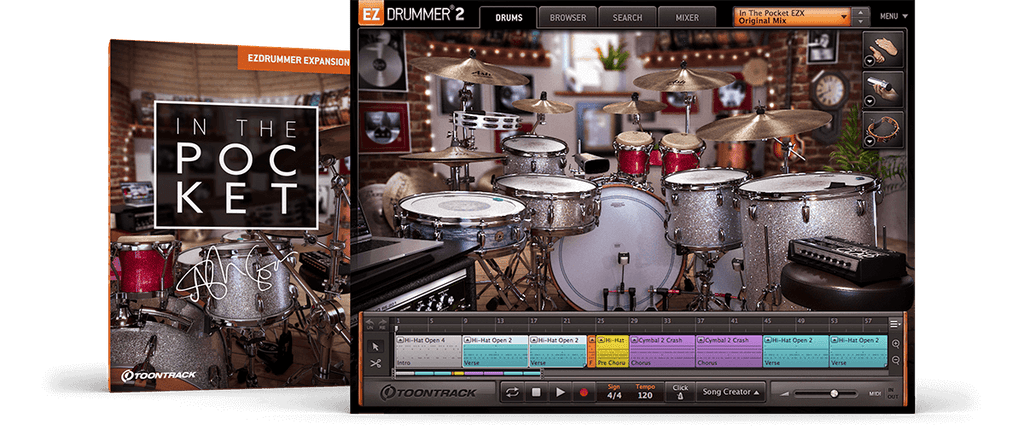This screenshot has width=1024, height=441.
Task: Select the scissors split tool
Action: tap(376, 363)
